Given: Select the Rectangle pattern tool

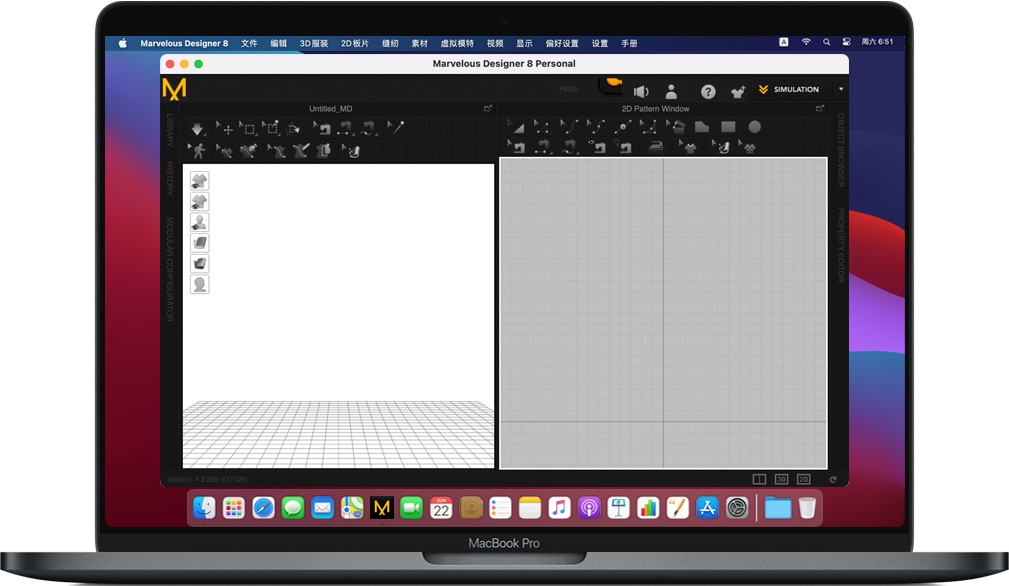Looking at the screenshot, I should [728, 127].
